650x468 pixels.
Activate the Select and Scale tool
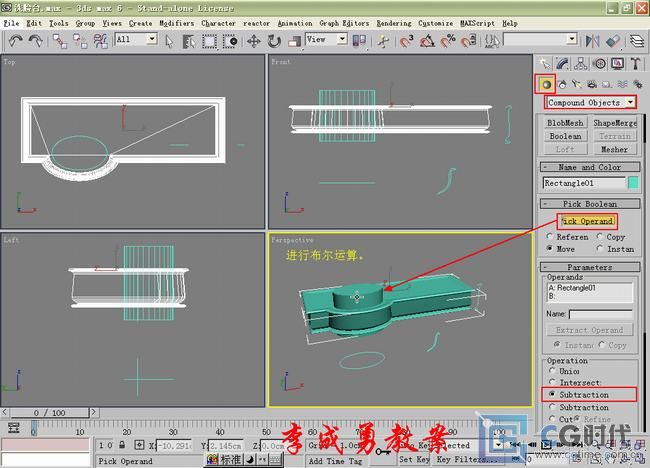294,41
